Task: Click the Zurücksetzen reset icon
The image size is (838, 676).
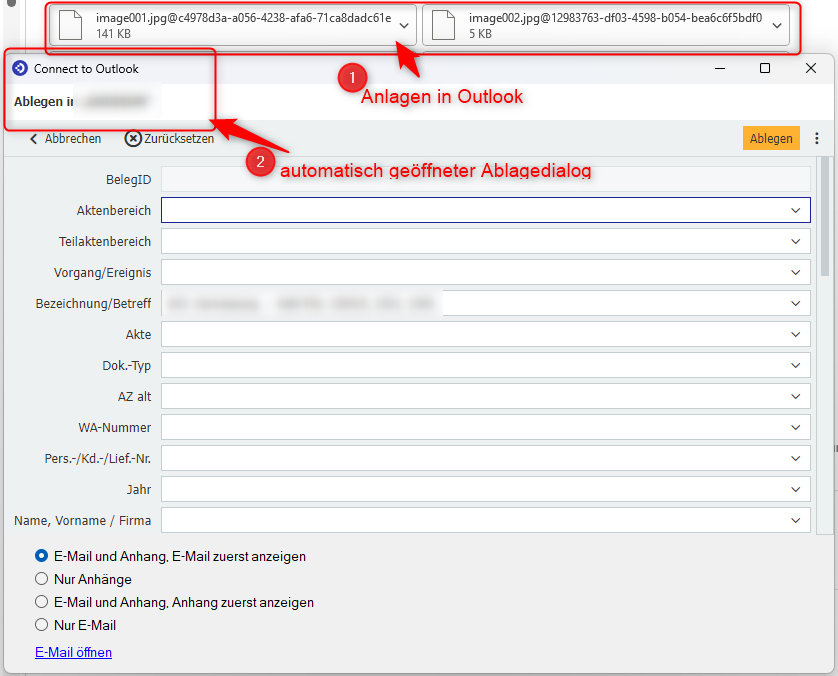Action: (x=133, y=139)
